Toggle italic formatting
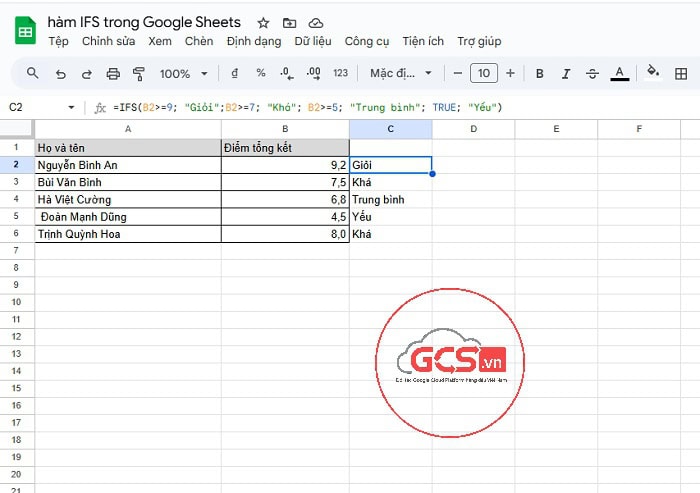Screen dimensions: 700x493 pyautogui.click(x=566, y=73)
